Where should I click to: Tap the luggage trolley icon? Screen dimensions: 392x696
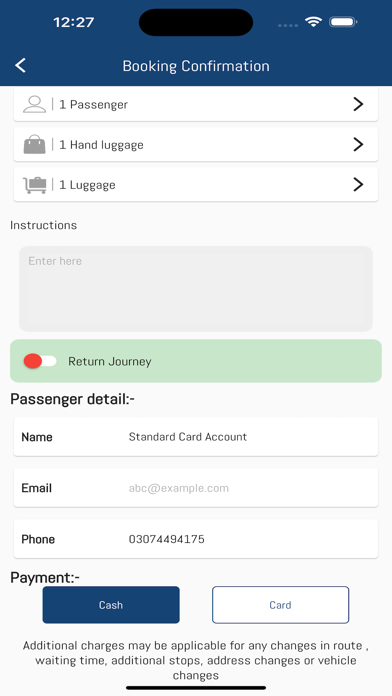[35, 185]
